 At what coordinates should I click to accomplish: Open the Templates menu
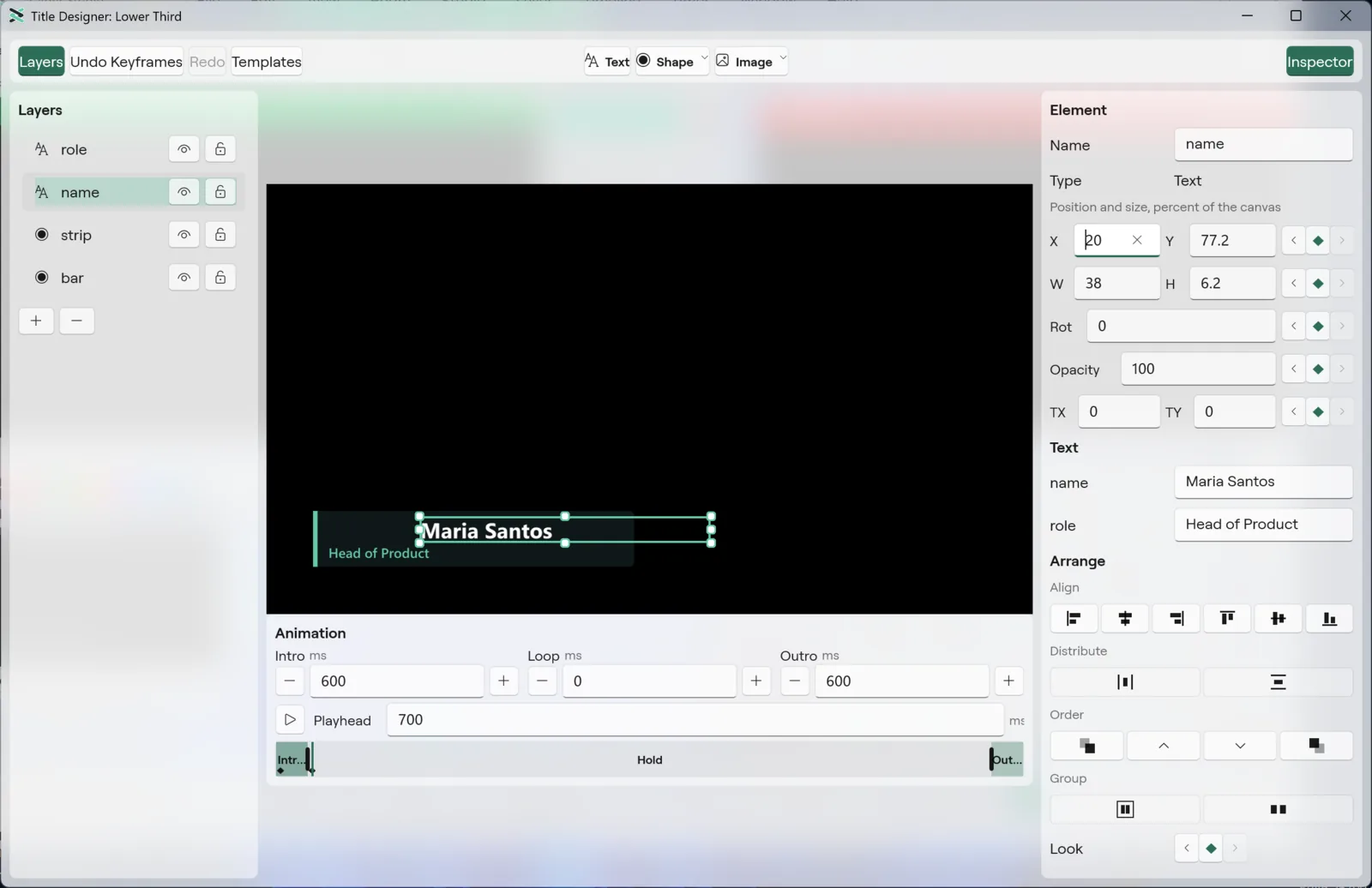click(267, 62)
